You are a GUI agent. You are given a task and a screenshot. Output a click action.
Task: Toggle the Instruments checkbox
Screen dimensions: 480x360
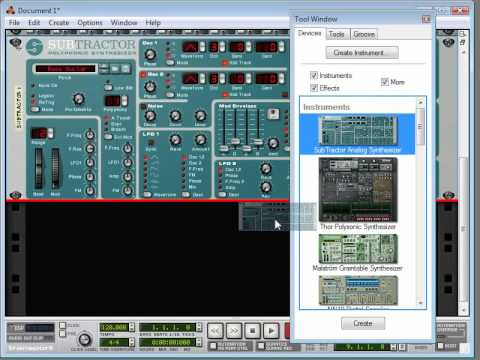(314, 75)
